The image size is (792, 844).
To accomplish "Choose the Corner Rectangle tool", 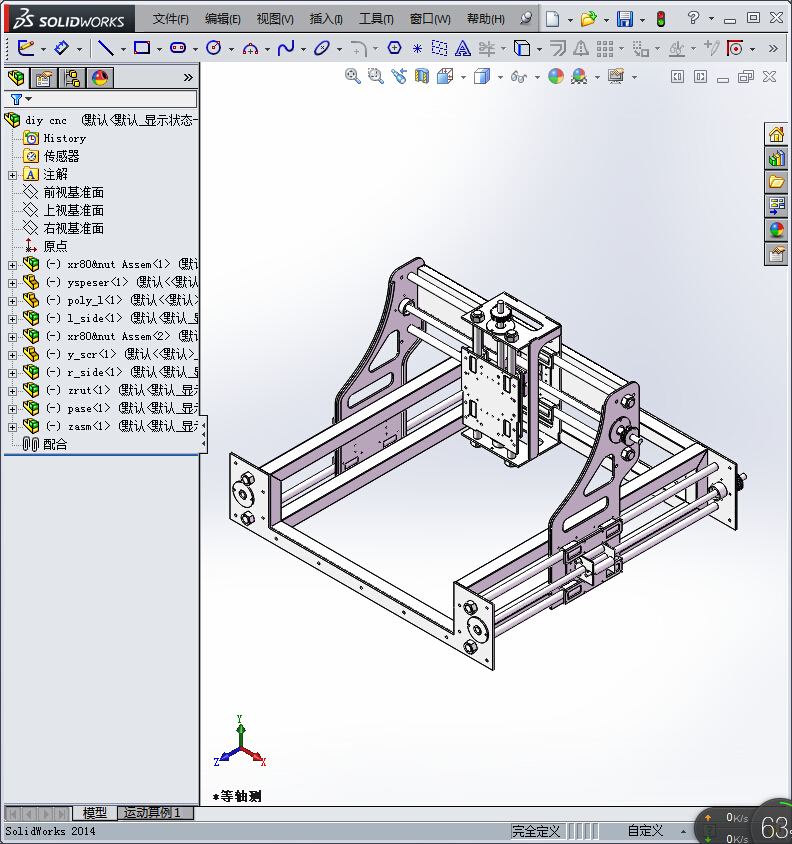I will 142,48.
